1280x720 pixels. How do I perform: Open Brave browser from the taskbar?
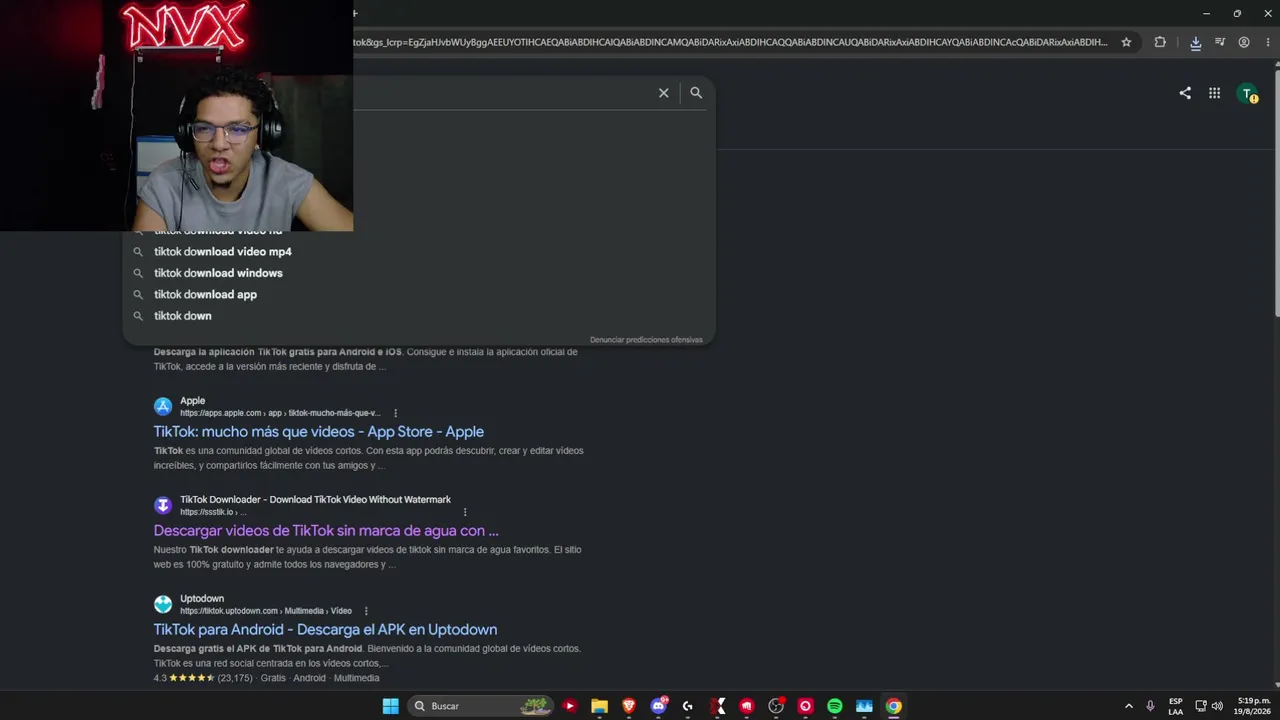tap(629, 706)
